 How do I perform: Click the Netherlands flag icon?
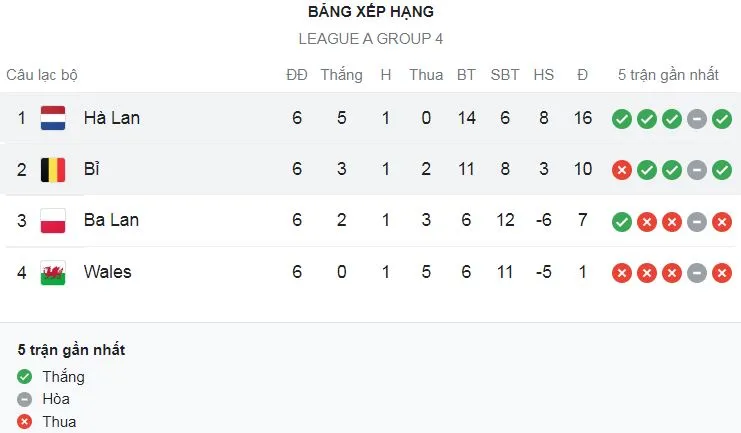click(x=53, y=118)
